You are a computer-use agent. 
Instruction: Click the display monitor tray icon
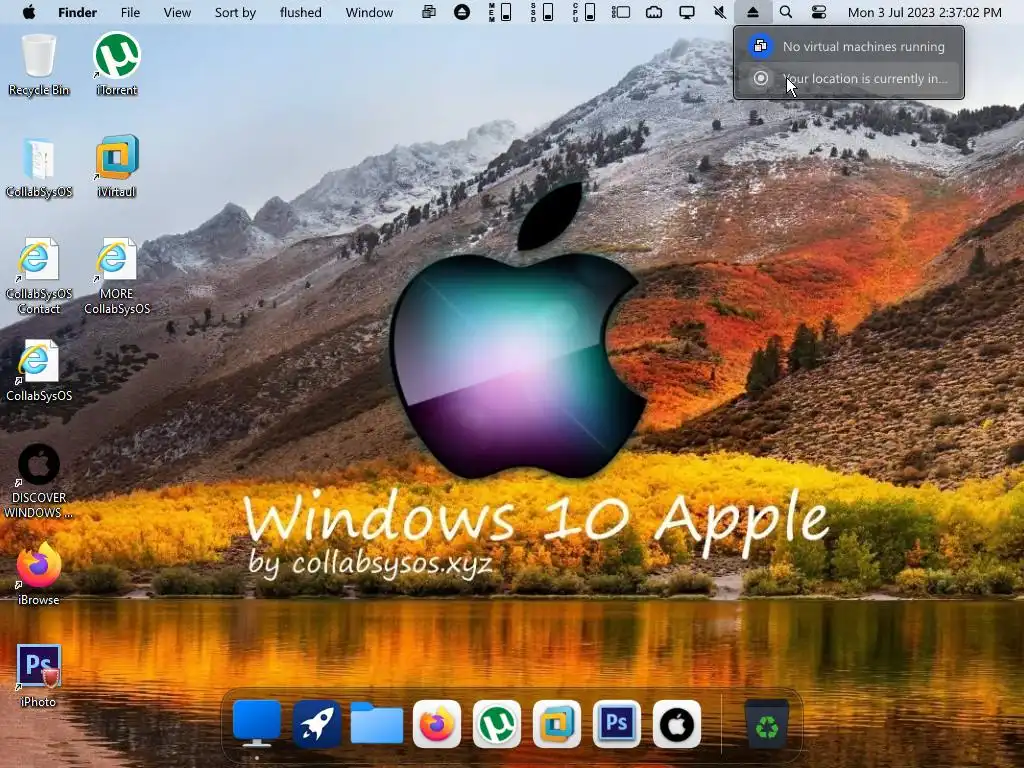[x=686, y=12]
